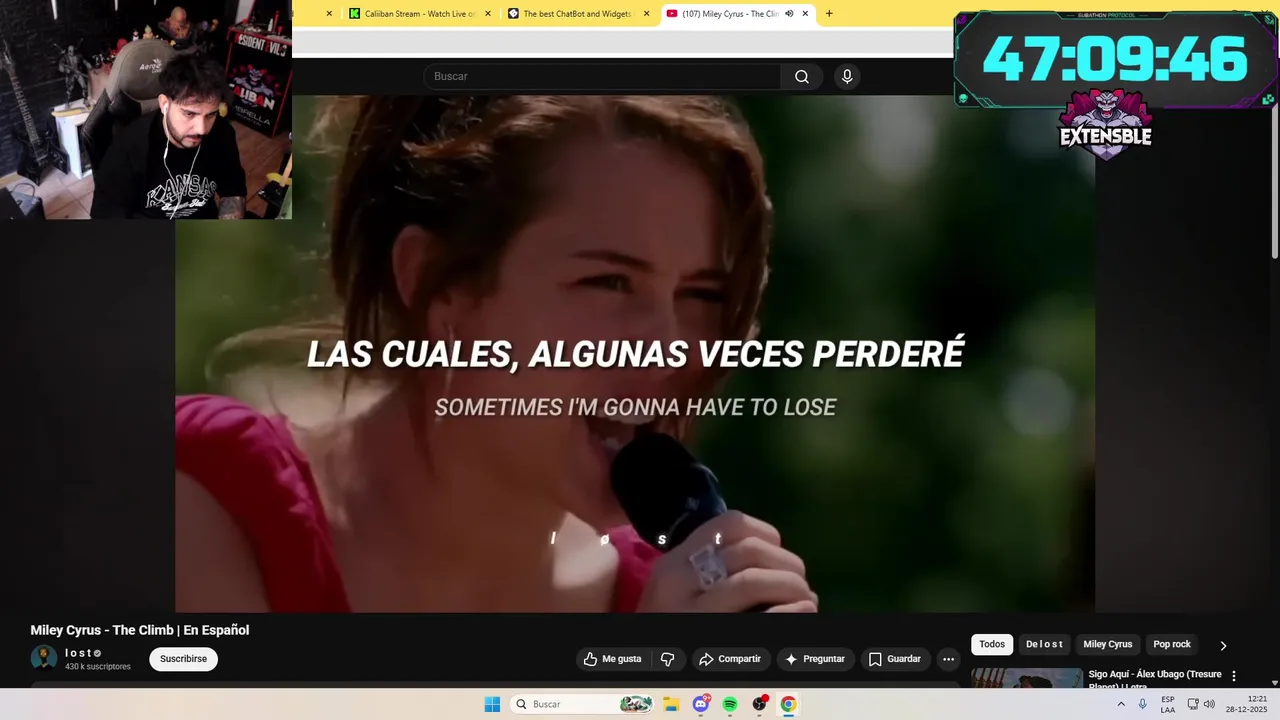Open the network status tray icon
The image size is (1280, 720).
(1193, 704)
